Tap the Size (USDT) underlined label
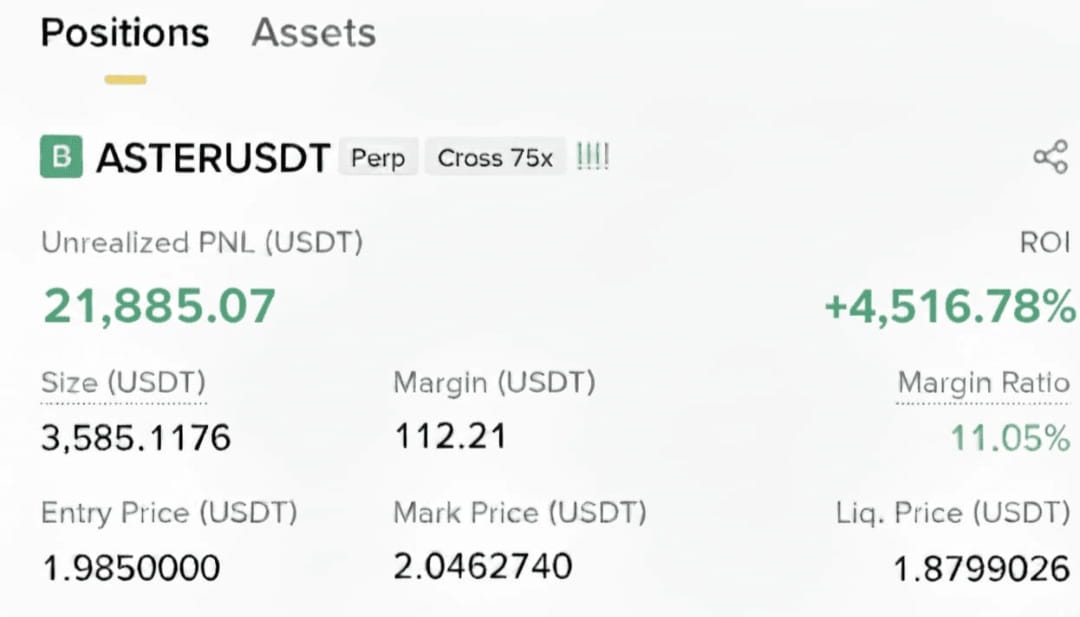Image resolution: width=1080 pixels, height=617 pixels. click(x=123, y=382)
